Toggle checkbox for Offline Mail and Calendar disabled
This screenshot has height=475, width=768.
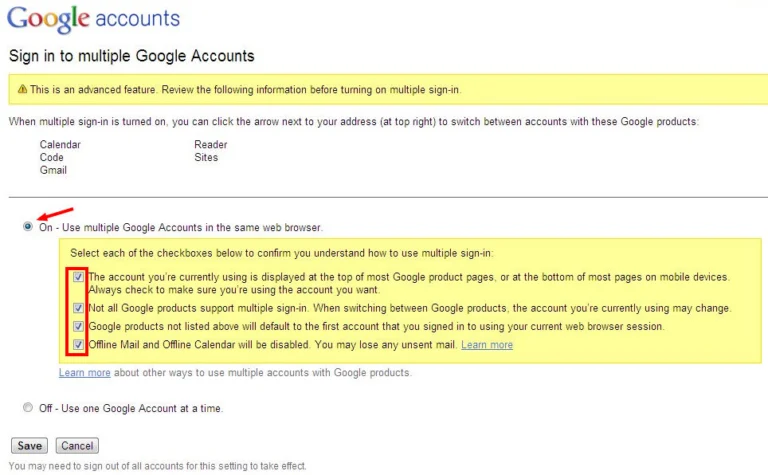tap(78, 344)
